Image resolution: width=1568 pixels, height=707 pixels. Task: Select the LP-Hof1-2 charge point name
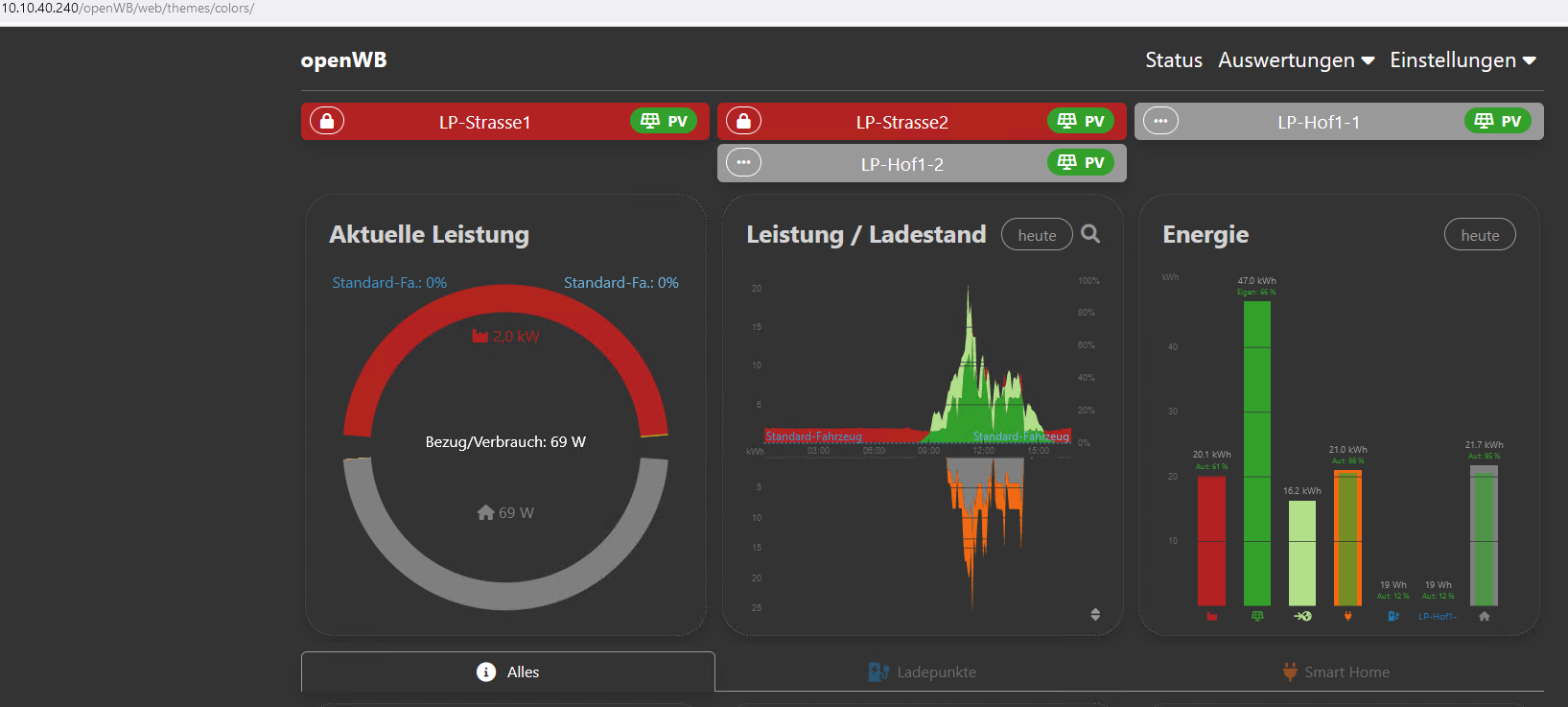point(902,164)
